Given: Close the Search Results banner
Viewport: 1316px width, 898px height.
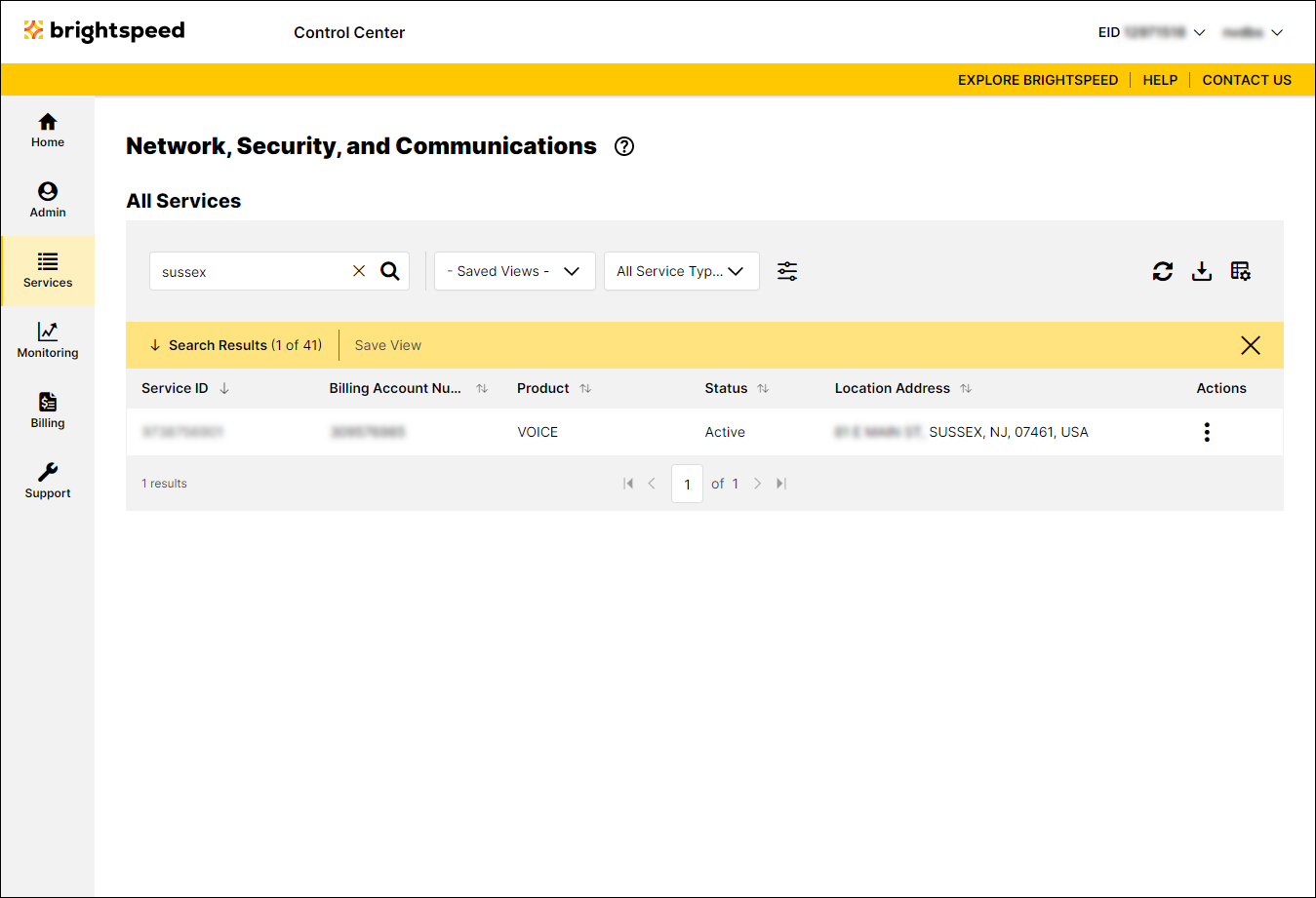Looking at the screenshot, I should pos(1251,345).
